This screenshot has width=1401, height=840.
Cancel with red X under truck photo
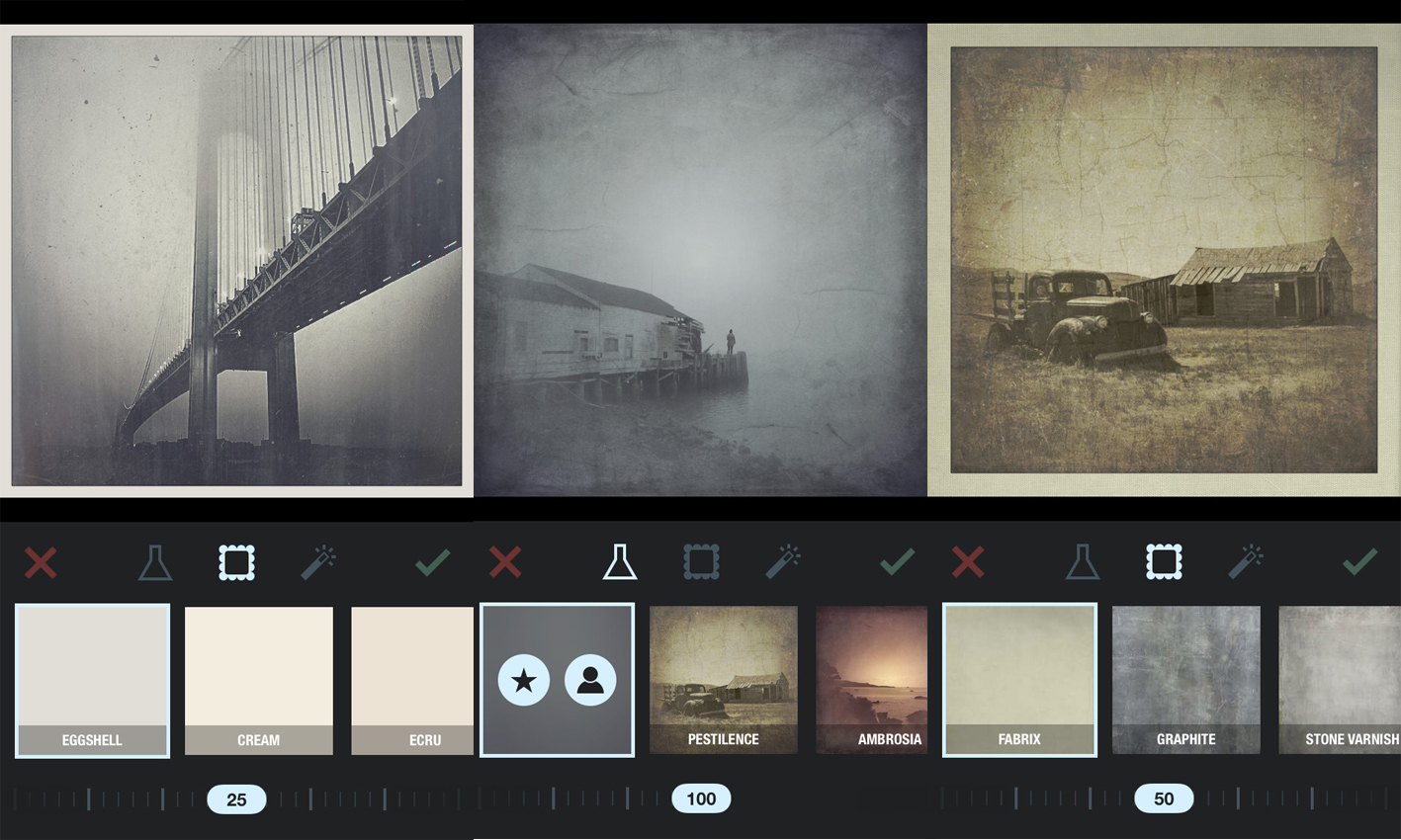point(968,562)
